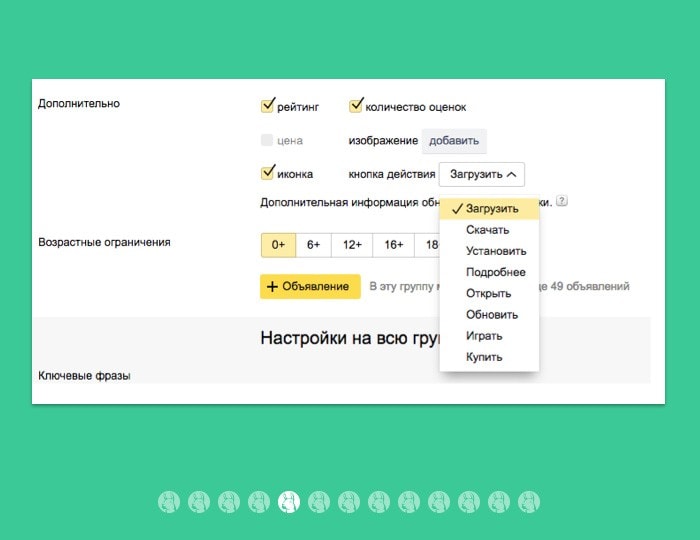
Task: Go to the third slide dot icon
Action: coord(229,502)
